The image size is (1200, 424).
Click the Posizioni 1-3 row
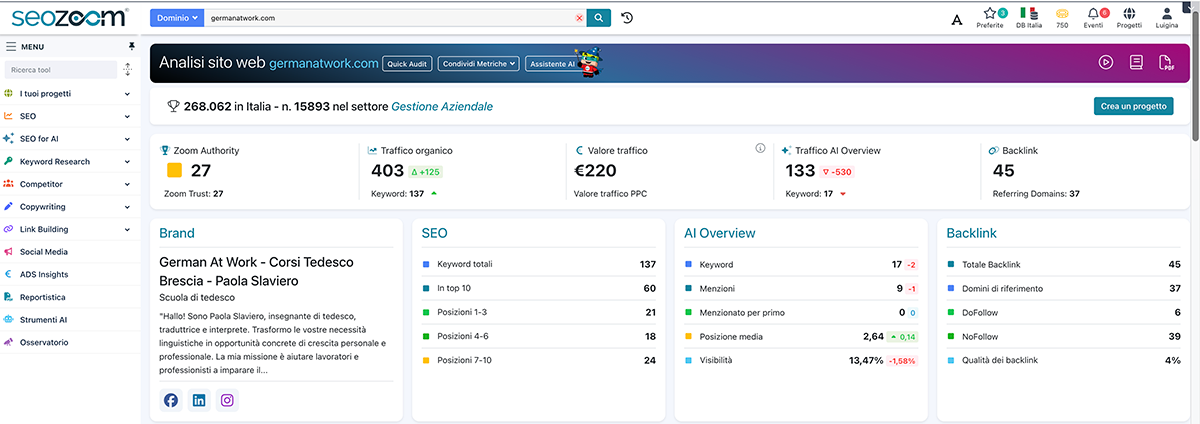click(x=539, y=312)
